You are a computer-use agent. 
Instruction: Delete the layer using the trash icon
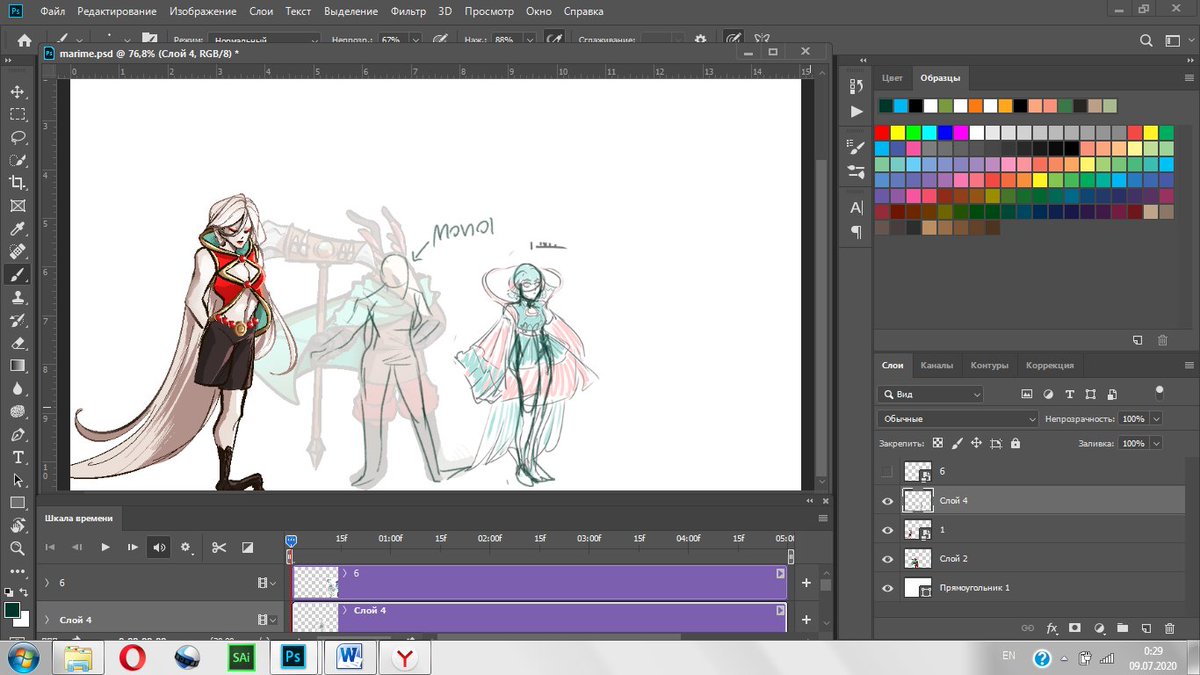pos(1169,629)
